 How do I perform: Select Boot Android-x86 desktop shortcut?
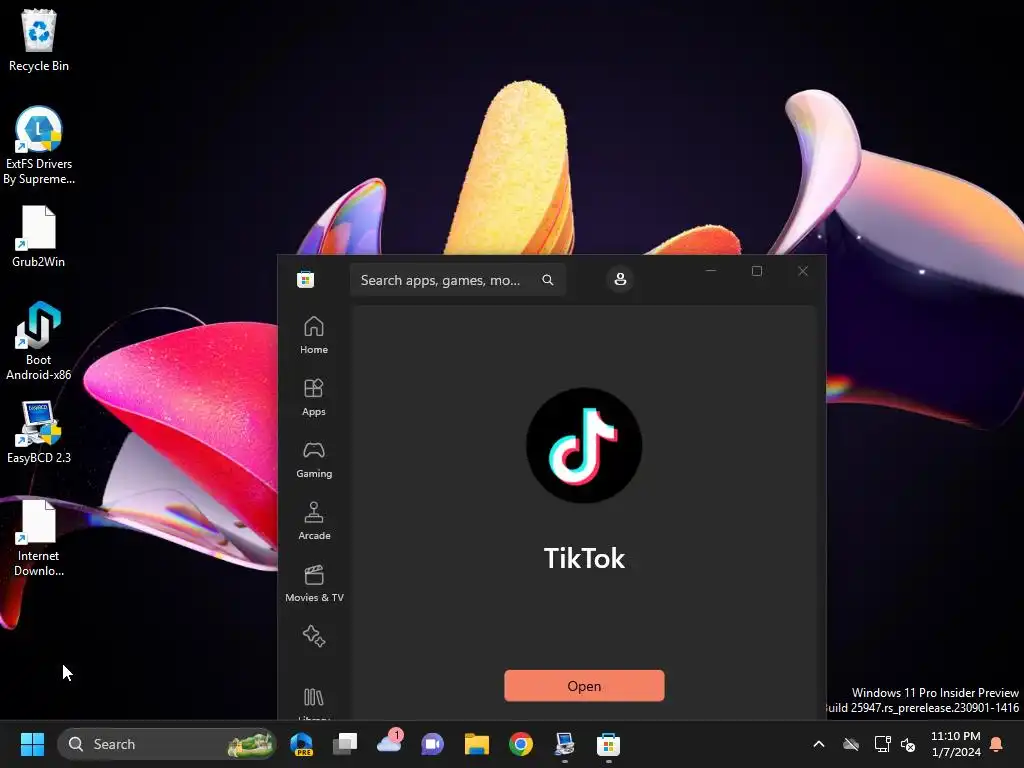(39, 341)
